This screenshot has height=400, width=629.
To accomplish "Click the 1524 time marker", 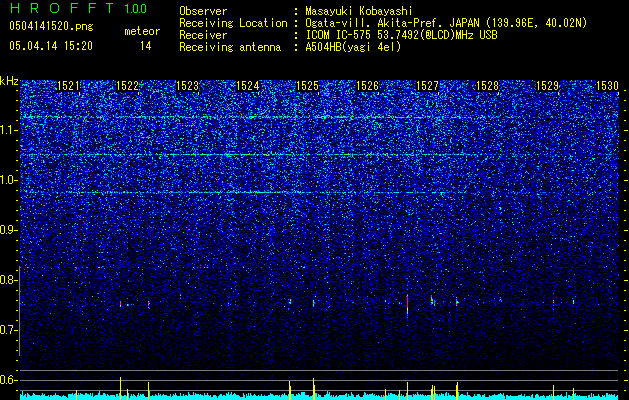I will pyautogui.click(x=248, y=86).
